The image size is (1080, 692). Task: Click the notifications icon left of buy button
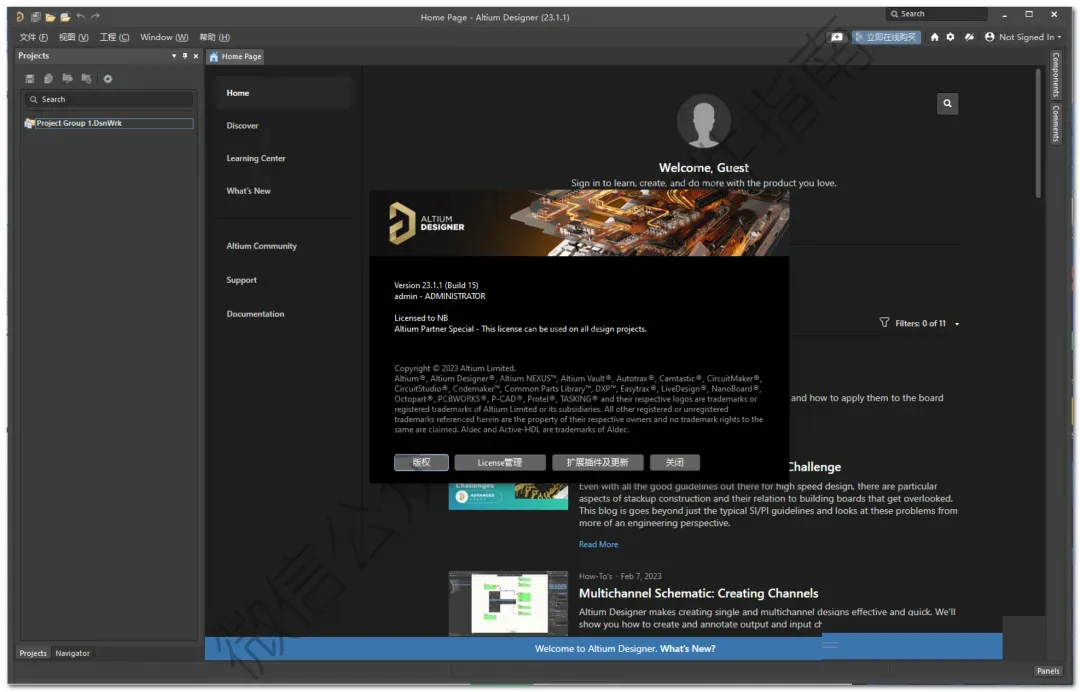pos(837,37)
